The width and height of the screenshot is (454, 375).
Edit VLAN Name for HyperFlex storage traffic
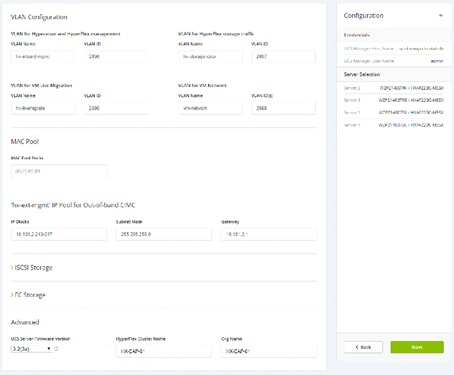pos(210,56)
